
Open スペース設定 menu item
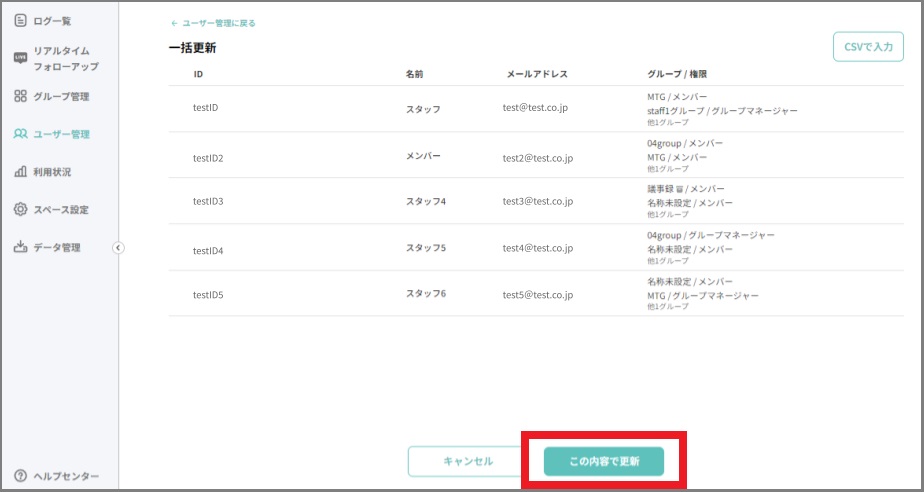click(61, 209)
